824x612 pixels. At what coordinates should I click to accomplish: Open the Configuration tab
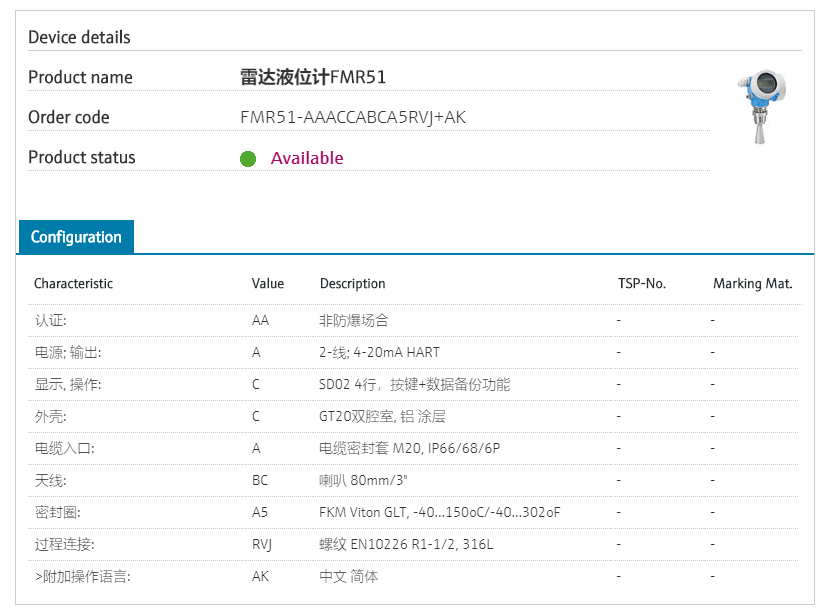click(76, 237)
